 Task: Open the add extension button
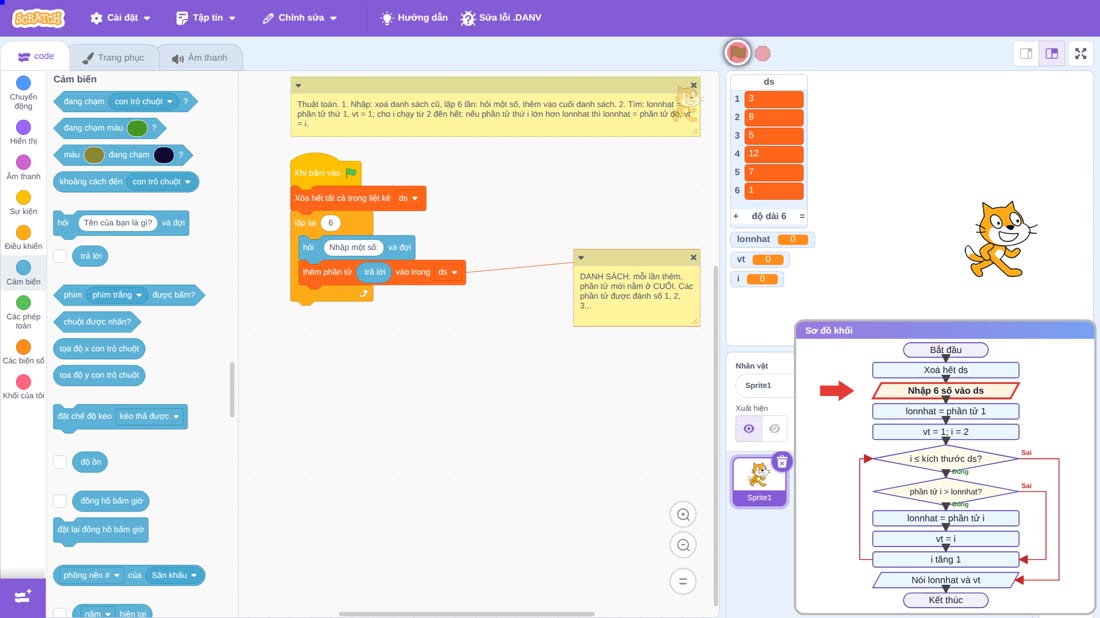tap(22, 597)
